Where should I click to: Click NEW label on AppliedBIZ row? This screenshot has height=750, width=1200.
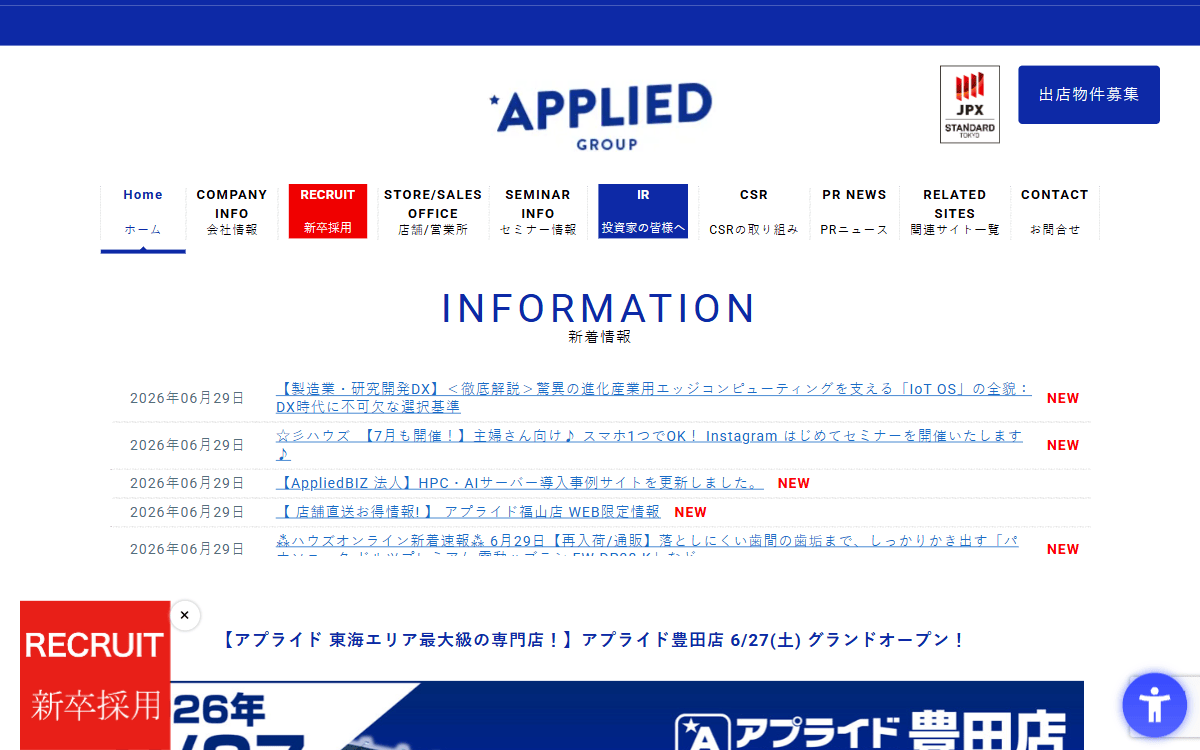click(x=794, y=483)
